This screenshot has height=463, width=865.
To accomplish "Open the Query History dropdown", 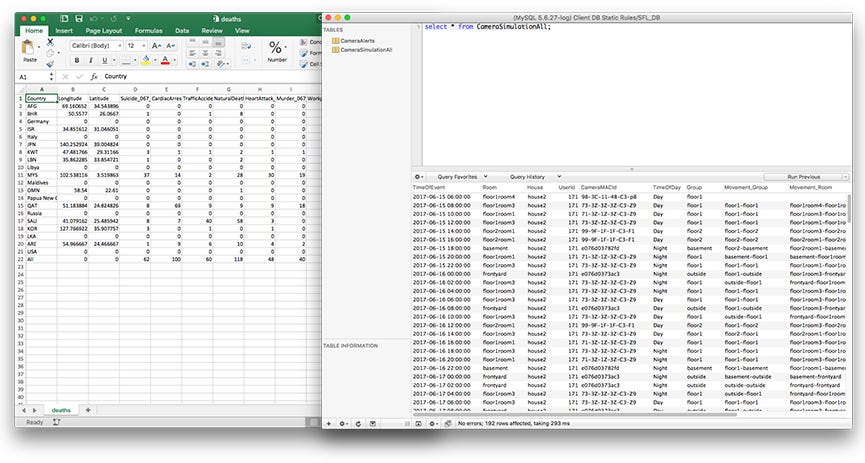I will (x=535, y=177).
